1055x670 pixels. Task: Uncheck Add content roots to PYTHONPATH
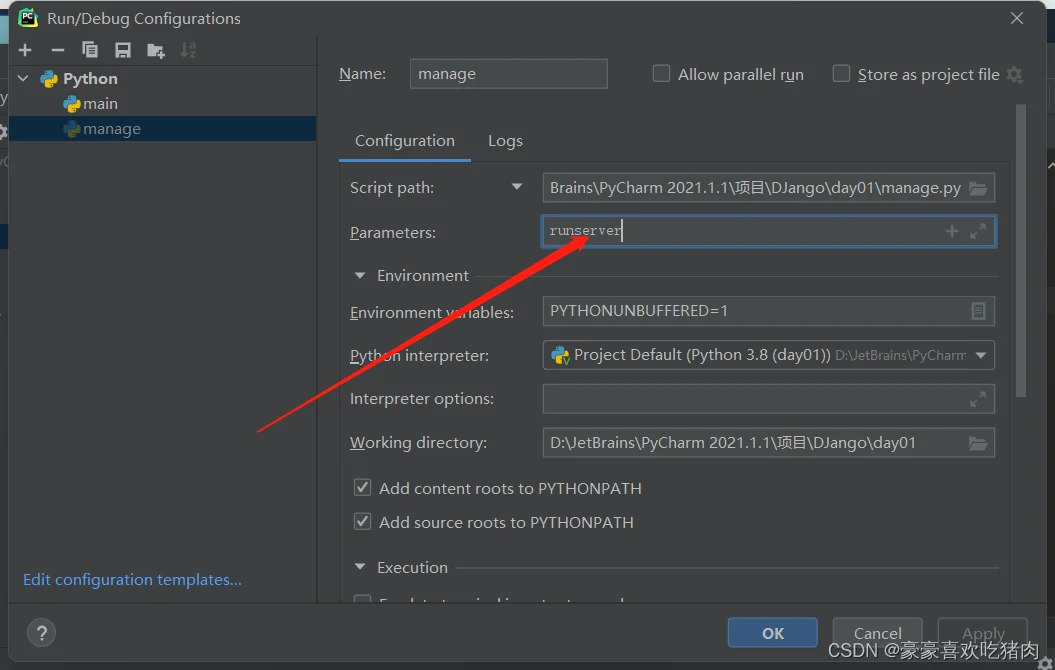[x=362, y=488]
